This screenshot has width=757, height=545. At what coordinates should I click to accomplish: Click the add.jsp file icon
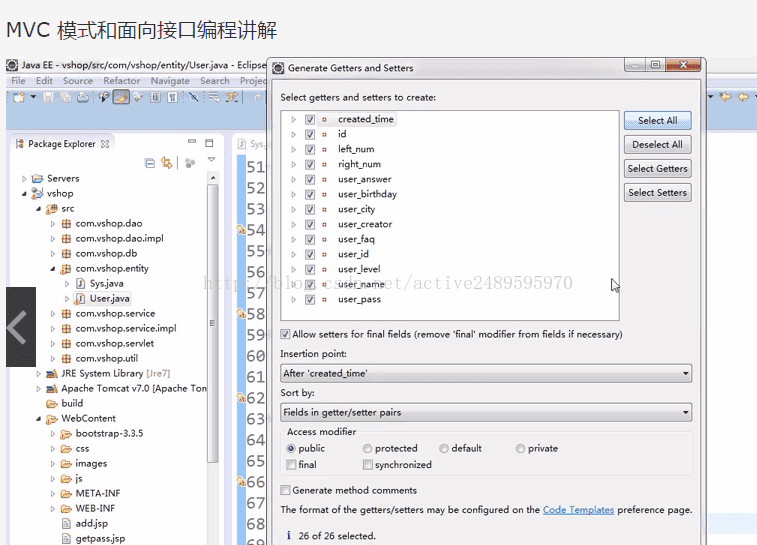click(x=67, y=523)
